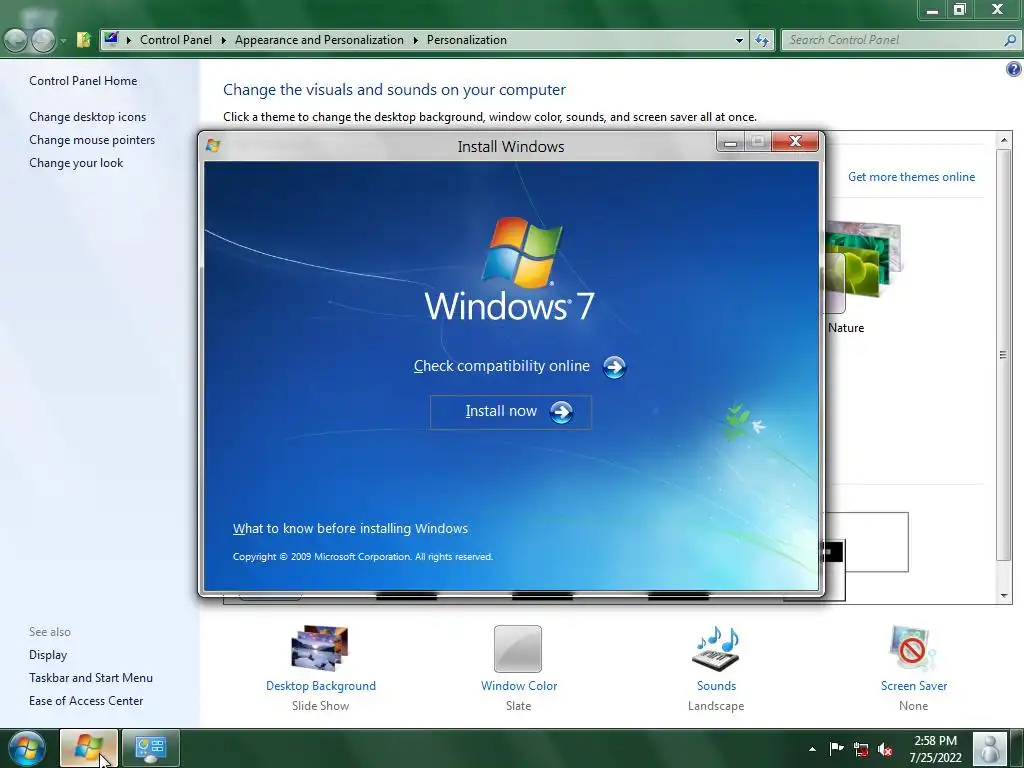Viewport: 1024px width, 768px height.
Task: Click the user tile at taskbar end
Action: (989, 748)
